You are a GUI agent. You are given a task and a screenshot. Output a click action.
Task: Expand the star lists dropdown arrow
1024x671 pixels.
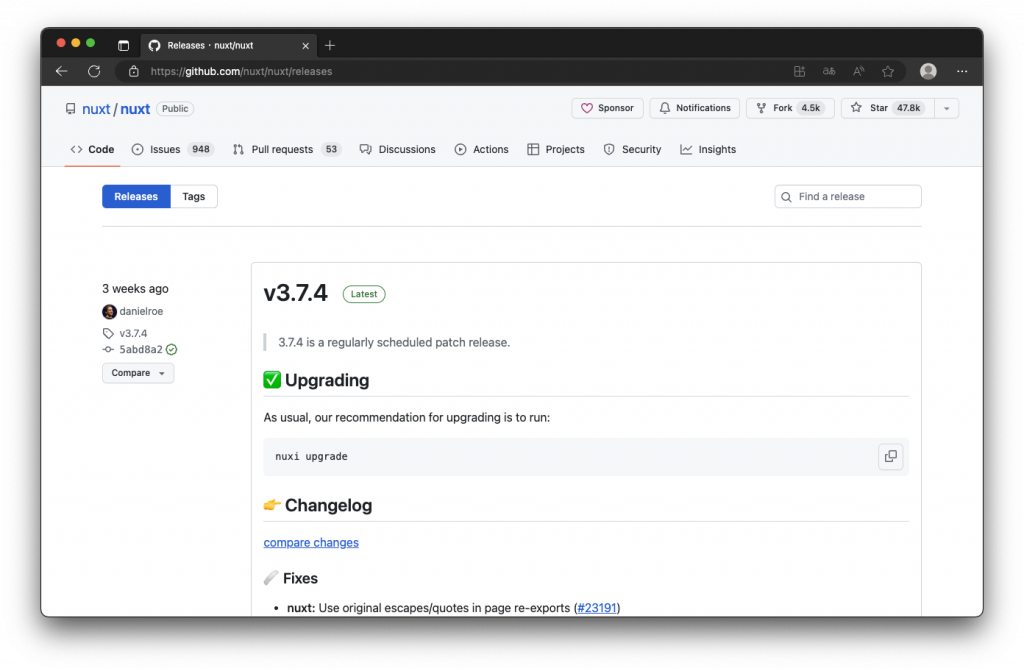[x=946, y=108]
